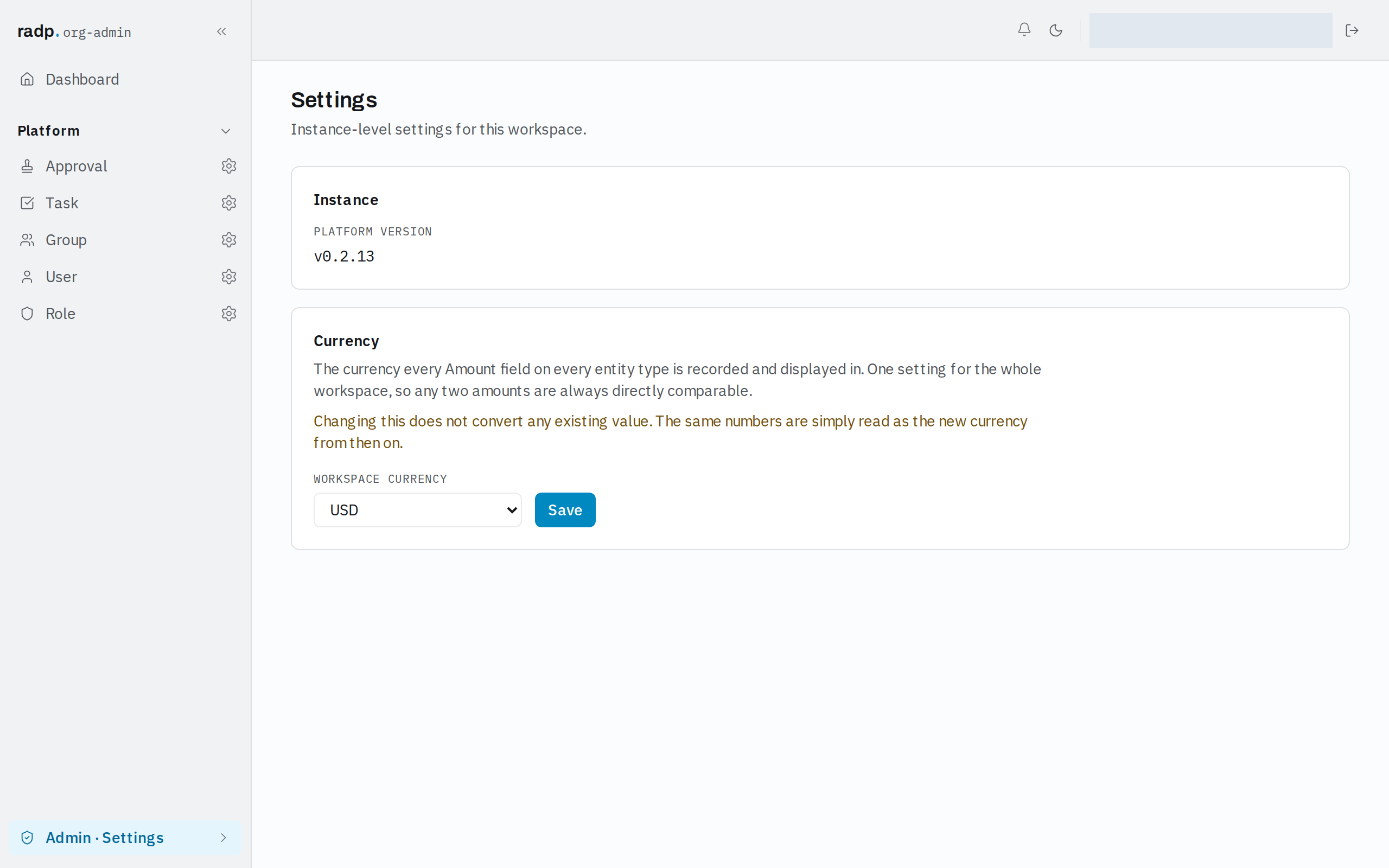This screenshot has height=868, width=1389.
Task: Click the Settings page heading
Action: coord(334,100)
